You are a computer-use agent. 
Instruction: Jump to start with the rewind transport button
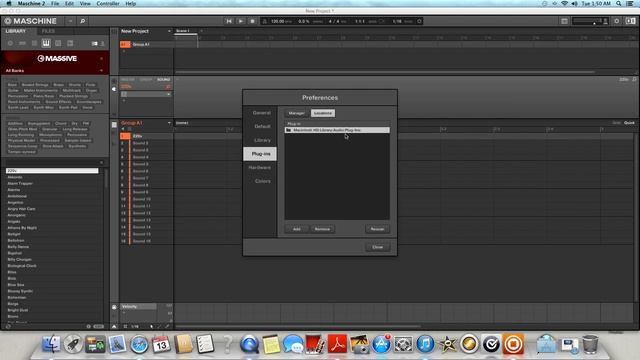[x=229, y=21]
